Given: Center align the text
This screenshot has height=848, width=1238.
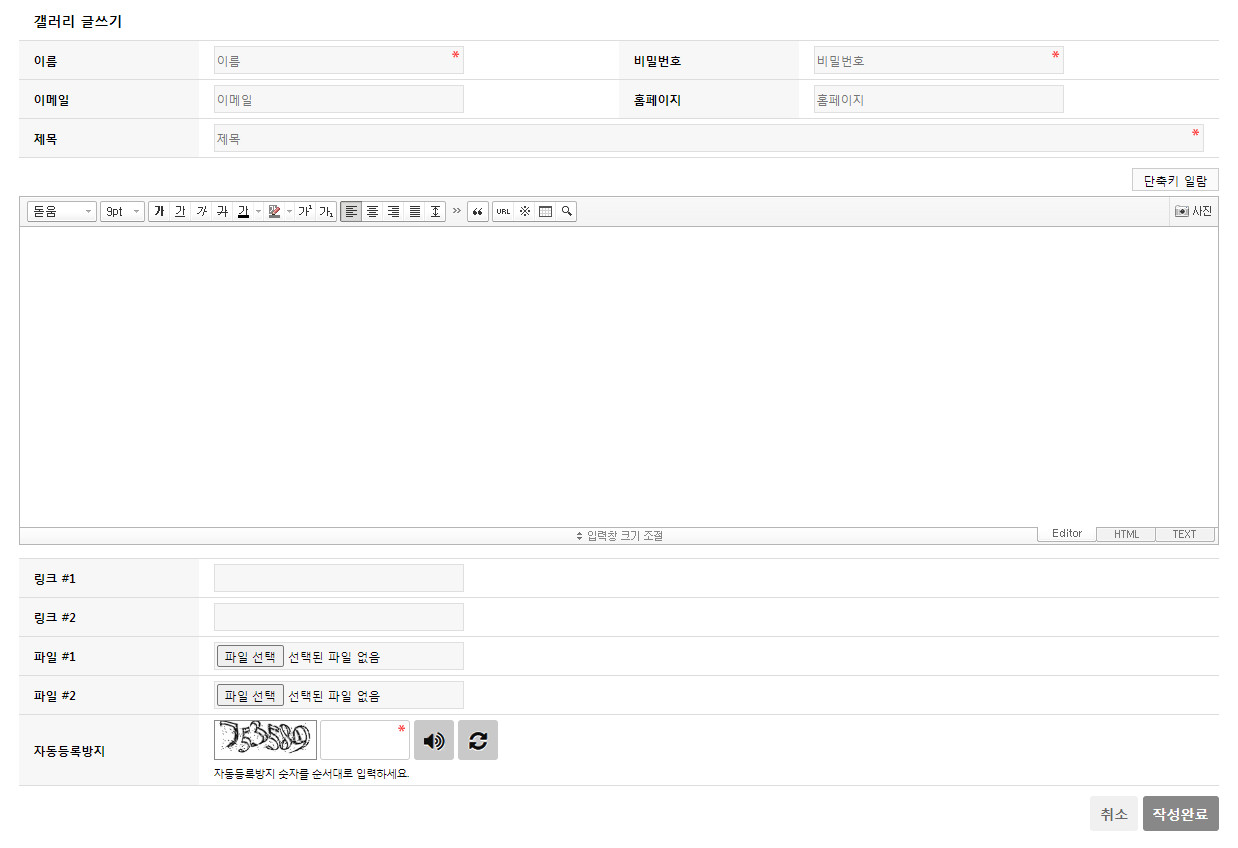Looking at the screenshot, I should [372, 212].
